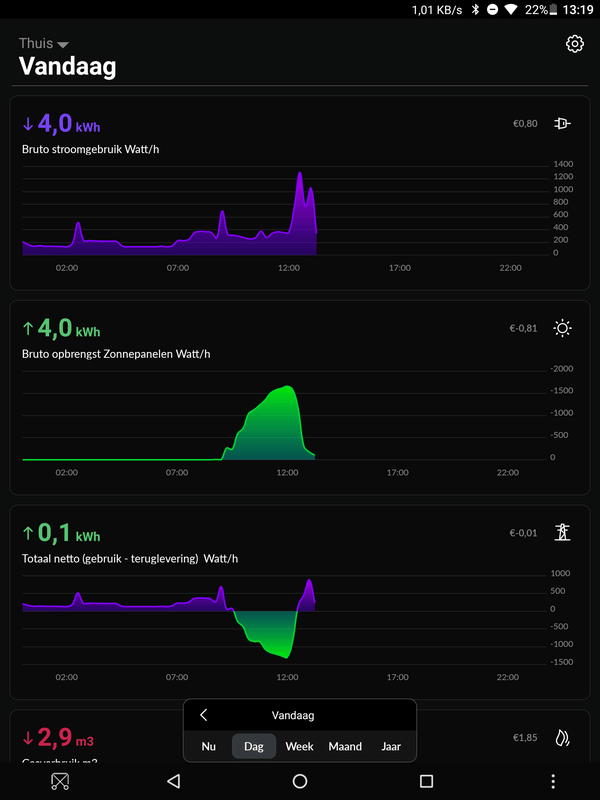
Task: Tap the gas flame icon
Action: pyautogui.click(x=562, y=738)
